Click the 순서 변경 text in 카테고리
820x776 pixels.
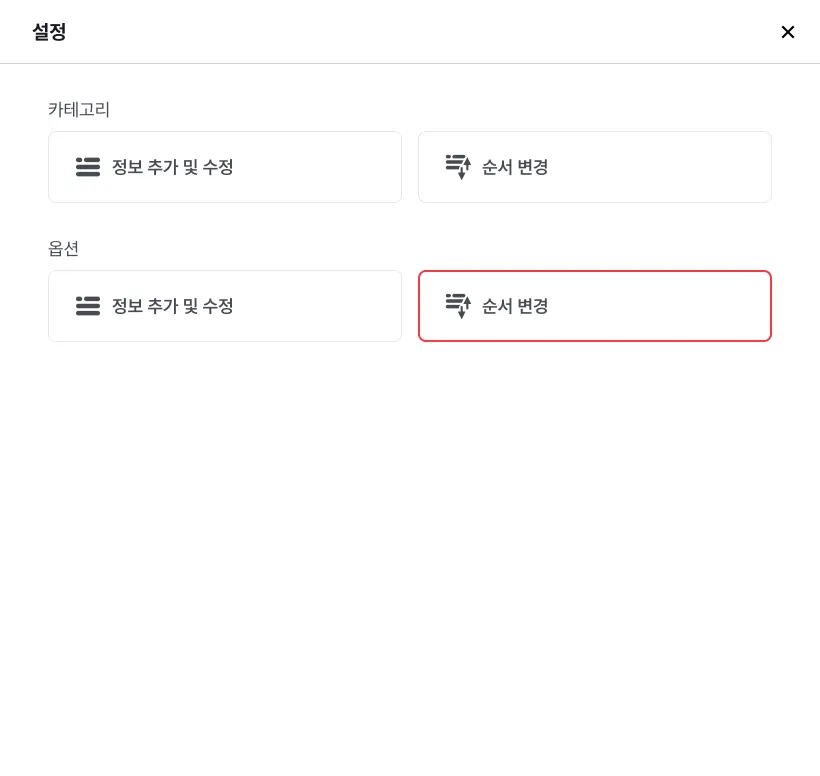pos(515,167)
